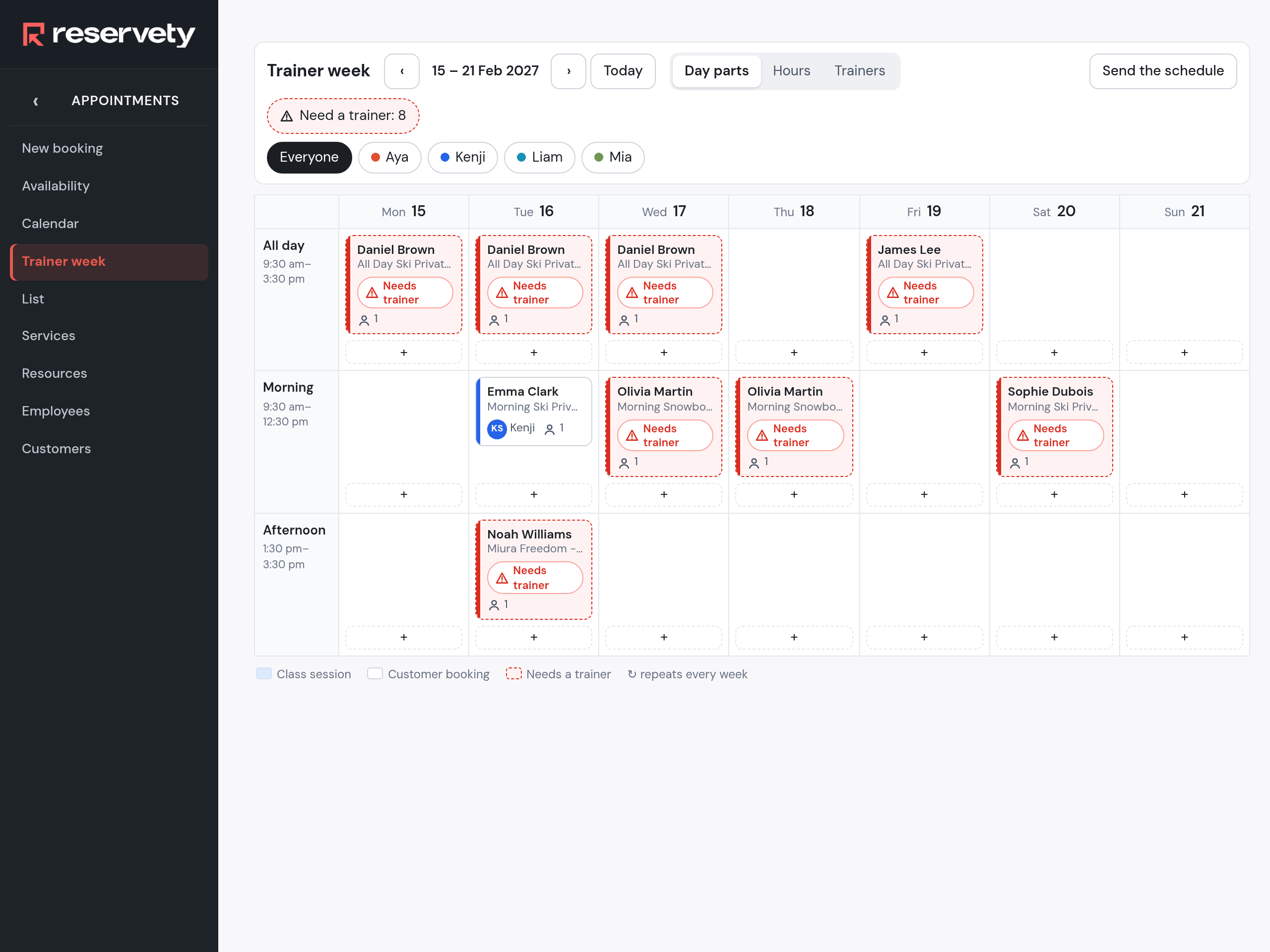Switch to the Day parts view
Image resolution: width=1270 pixels, height=952 pixels.
(716, 71)
